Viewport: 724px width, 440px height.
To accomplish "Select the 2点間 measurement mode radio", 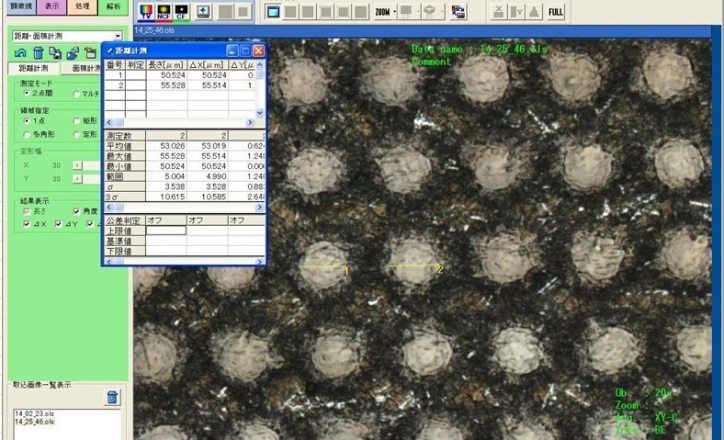I will pos(27,93).
